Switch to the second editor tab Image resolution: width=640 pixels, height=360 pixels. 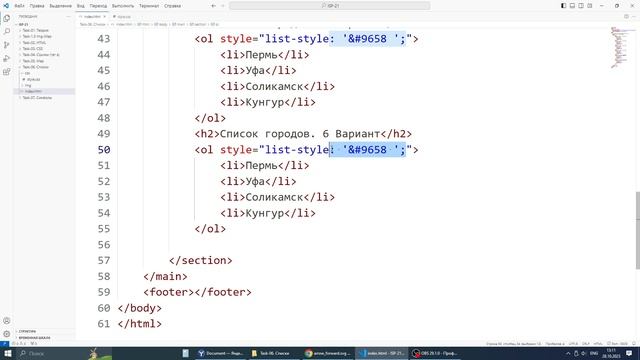[122, 17]
